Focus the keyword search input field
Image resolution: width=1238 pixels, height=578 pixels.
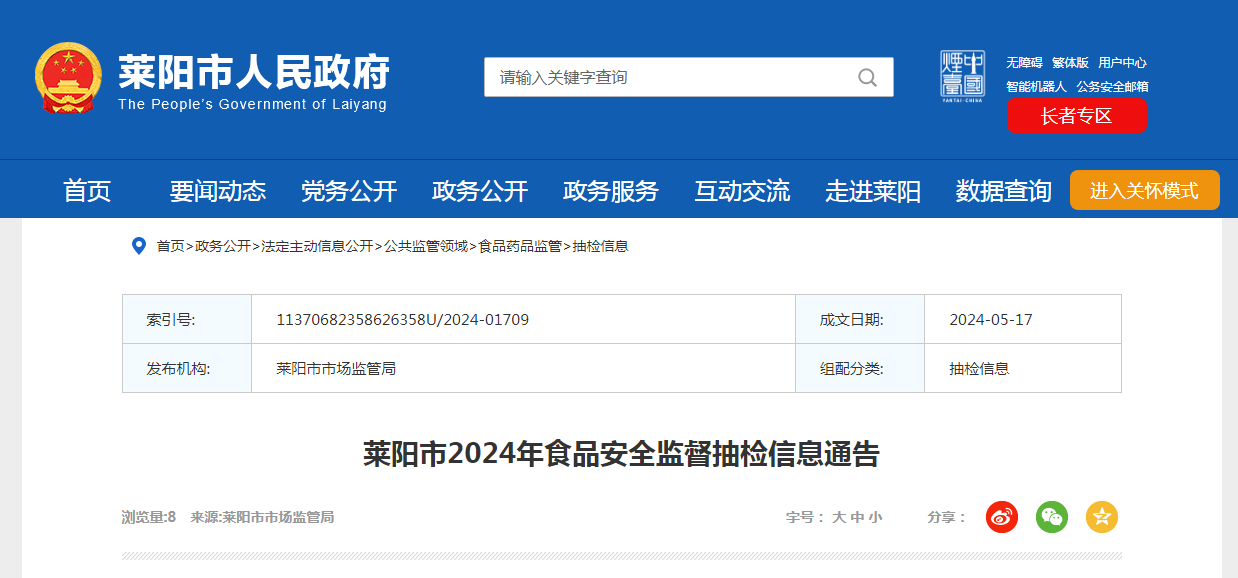pyautogui.click(x=670, y=77)
